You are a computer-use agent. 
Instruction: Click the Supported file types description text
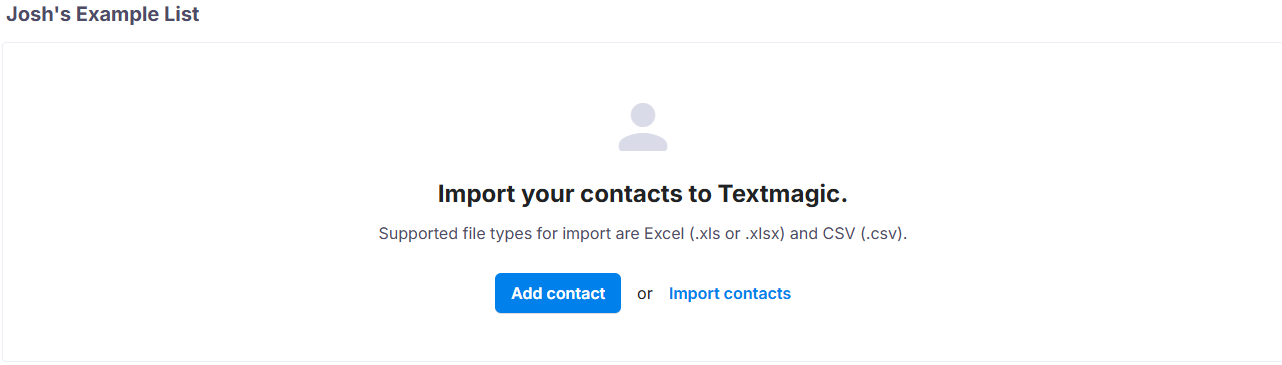[643, 234]
